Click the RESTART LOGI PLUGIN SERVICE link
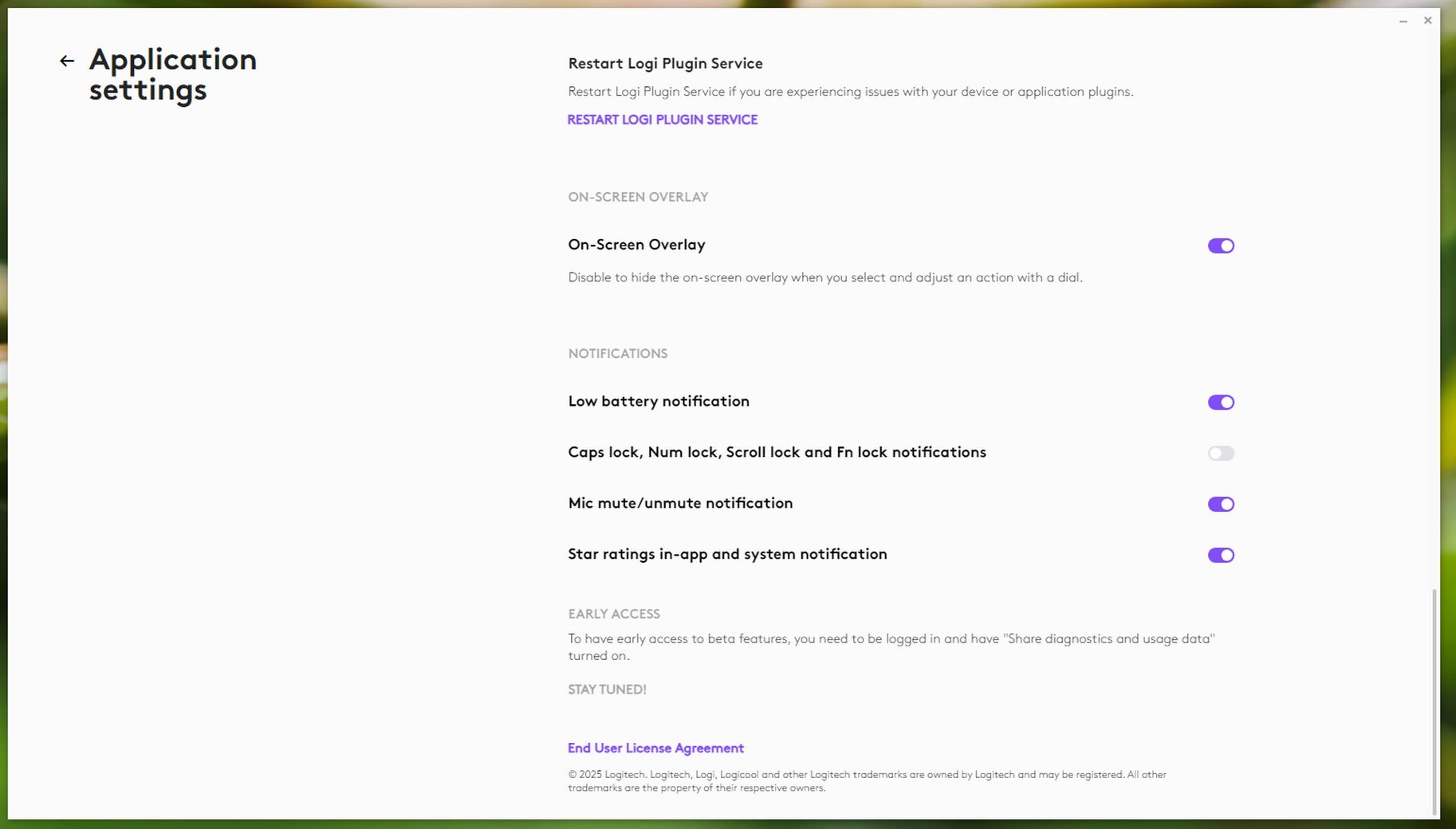Screen dimensions: 1456x829 coord(662,120)
